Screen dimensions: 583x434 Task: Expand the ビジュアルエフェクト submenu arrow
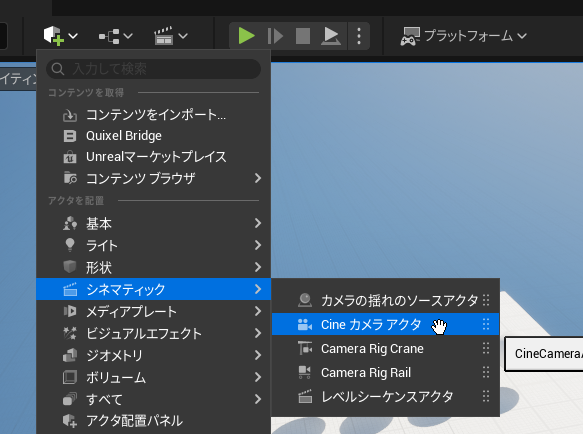(x=258, y=333)
